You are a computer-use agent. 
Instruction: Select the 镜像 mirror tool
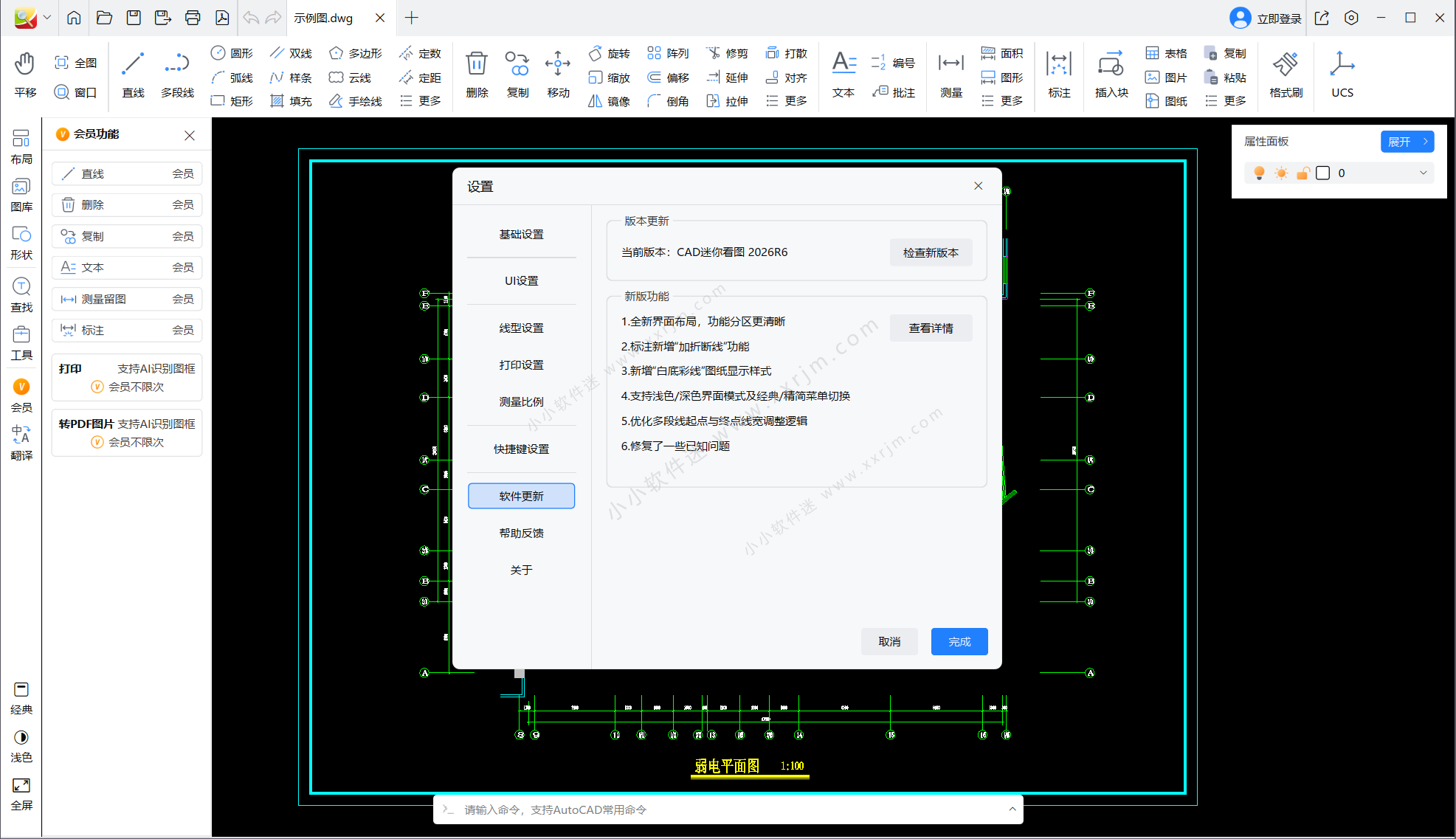coord(610,101)
